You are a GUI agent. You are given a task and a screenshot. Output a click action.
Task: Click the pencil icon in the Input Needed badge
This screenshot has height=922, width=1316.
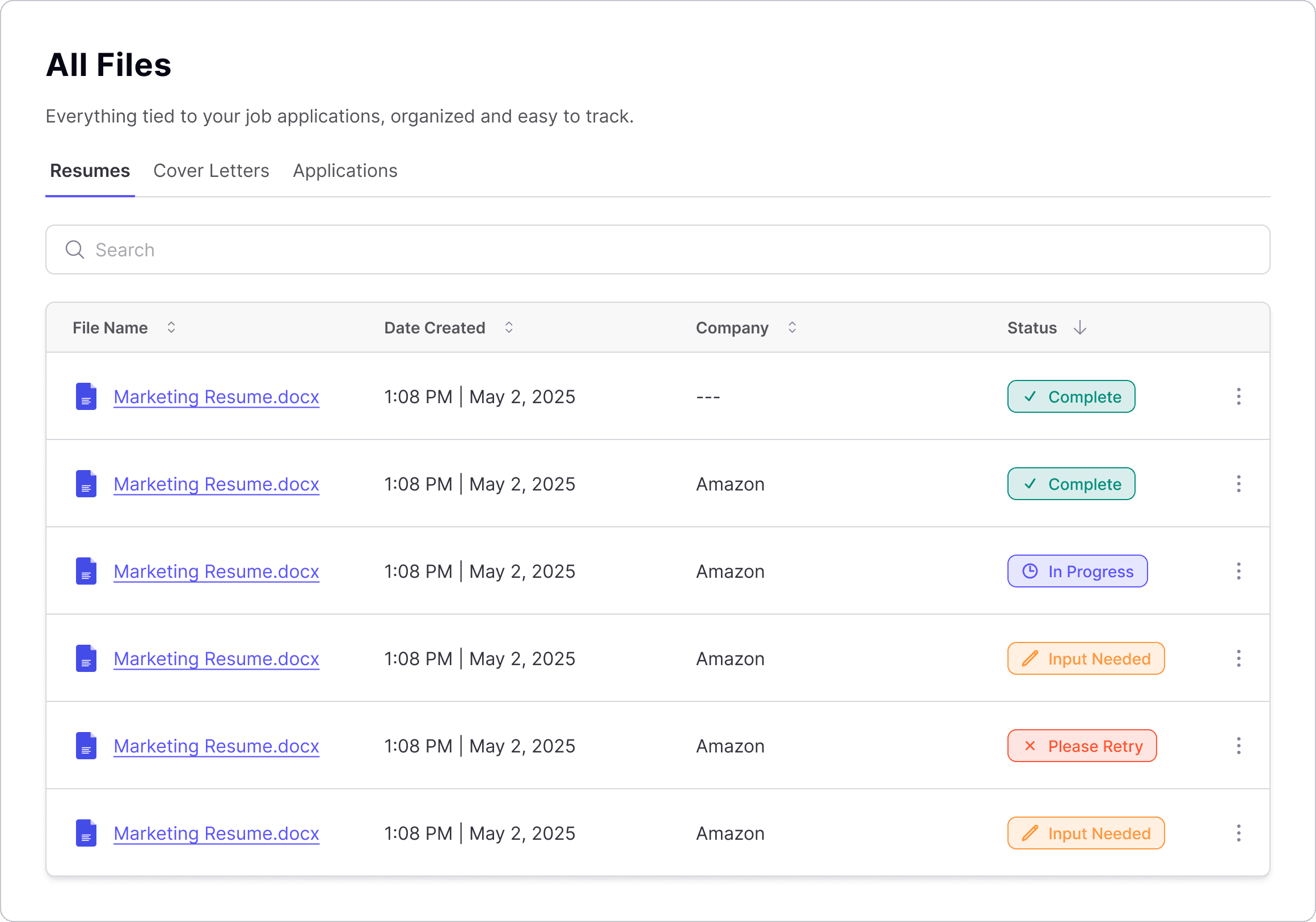point(1030,658)
